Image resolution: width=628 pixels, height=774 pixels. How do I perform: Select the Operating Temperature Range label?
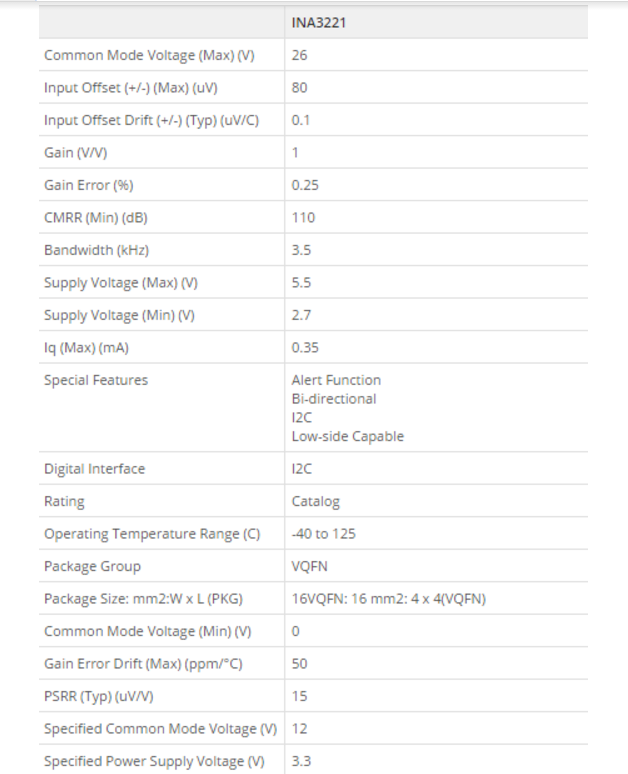point(152,534)
